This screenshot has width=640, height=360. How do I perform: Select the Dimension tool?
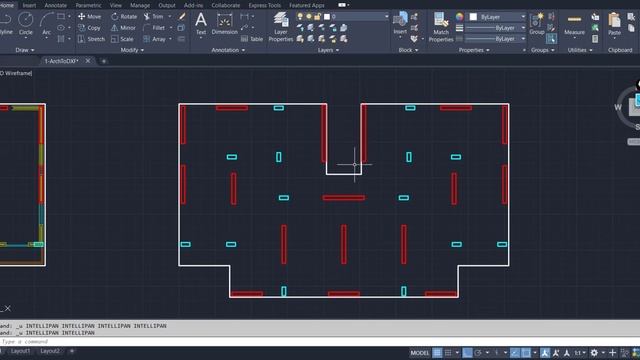(224, 24)
